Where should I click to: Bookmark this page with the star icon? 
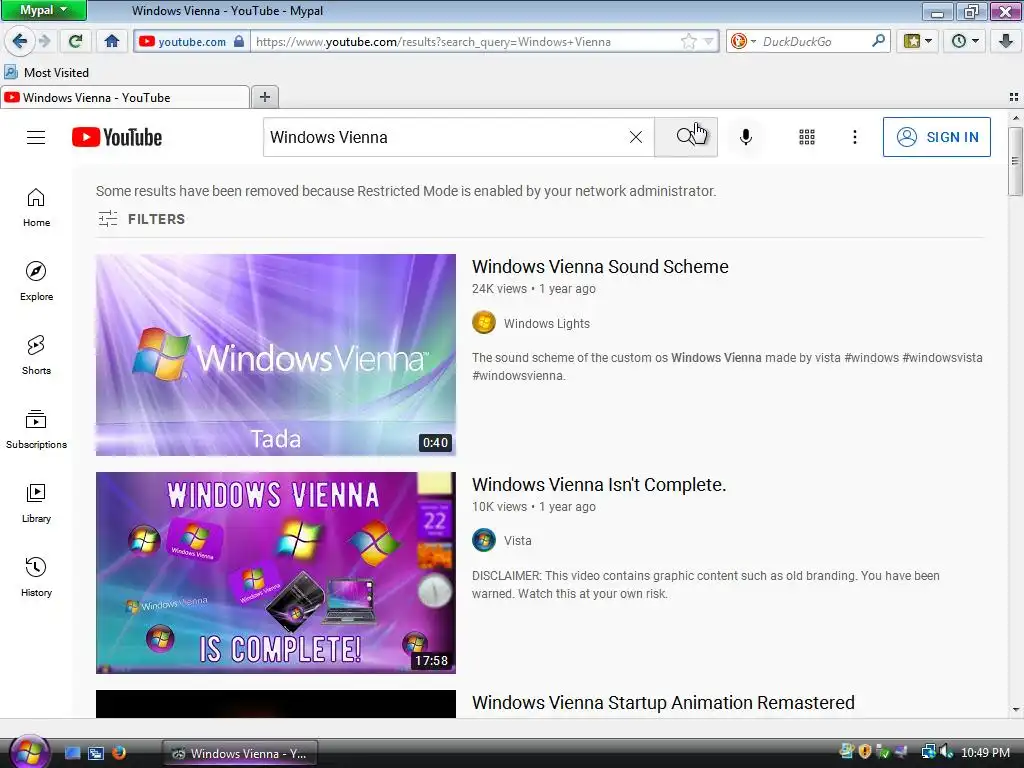(688, 42)
